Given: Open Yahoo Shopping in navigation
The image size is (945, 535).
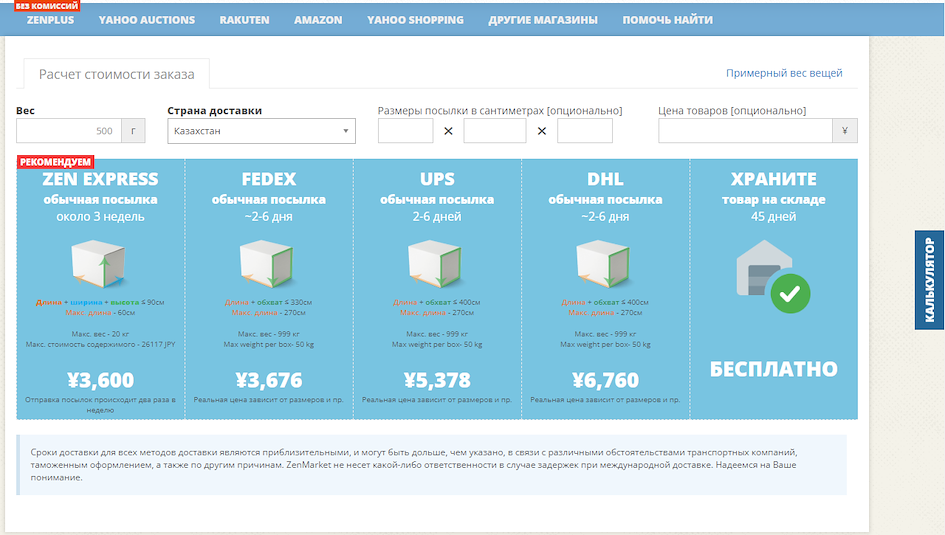Looking at the screenshot, I should (x=415, y=20).
